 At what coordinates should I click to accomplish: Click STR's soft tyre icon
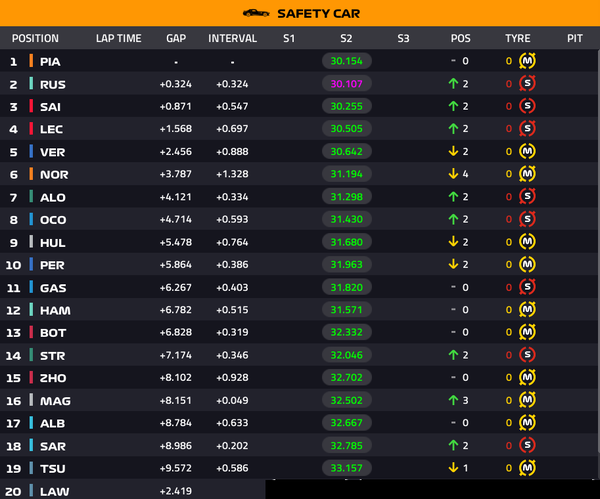pos(527,355)
